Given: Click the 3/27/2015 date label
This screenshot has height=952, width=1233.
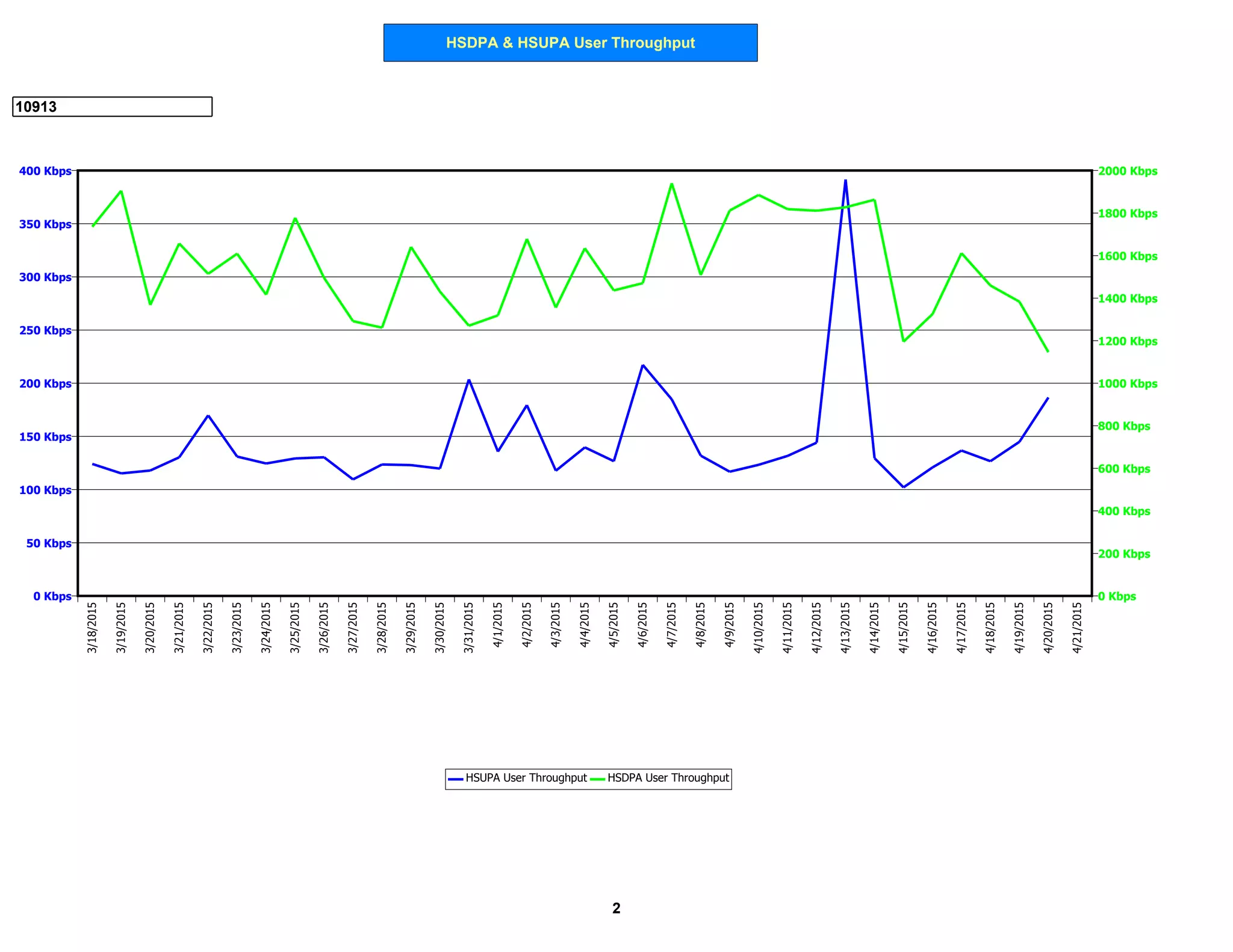Looking at the screenshot, I should click(x=353, y=628).
